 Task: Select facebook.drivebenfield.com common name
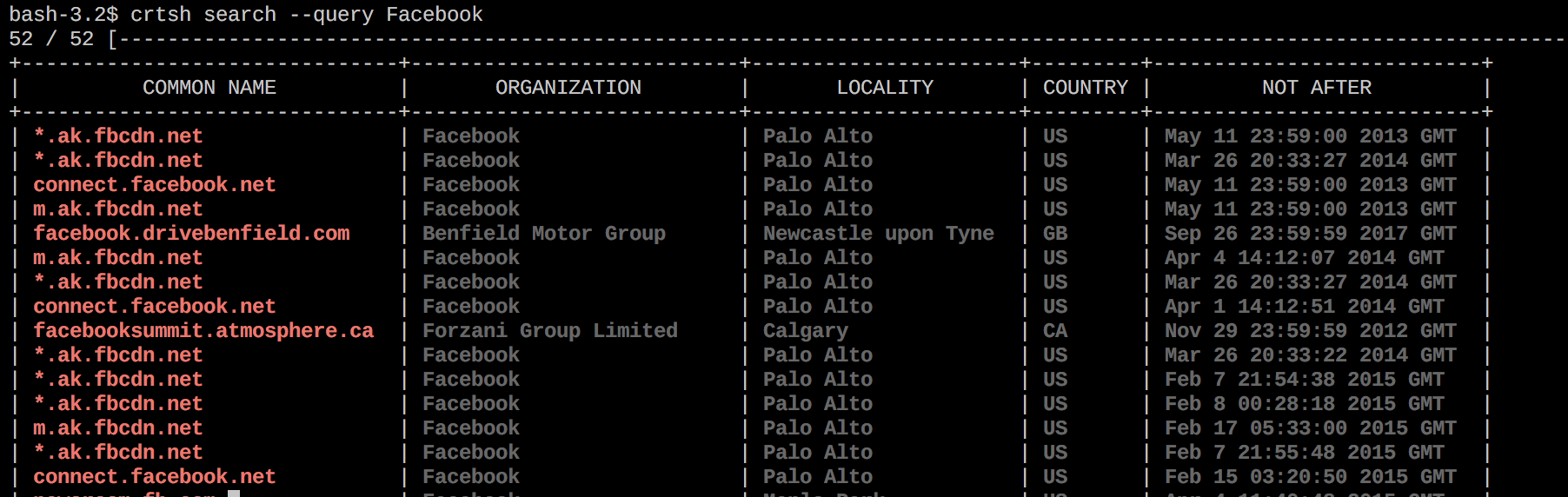point(191,234)
